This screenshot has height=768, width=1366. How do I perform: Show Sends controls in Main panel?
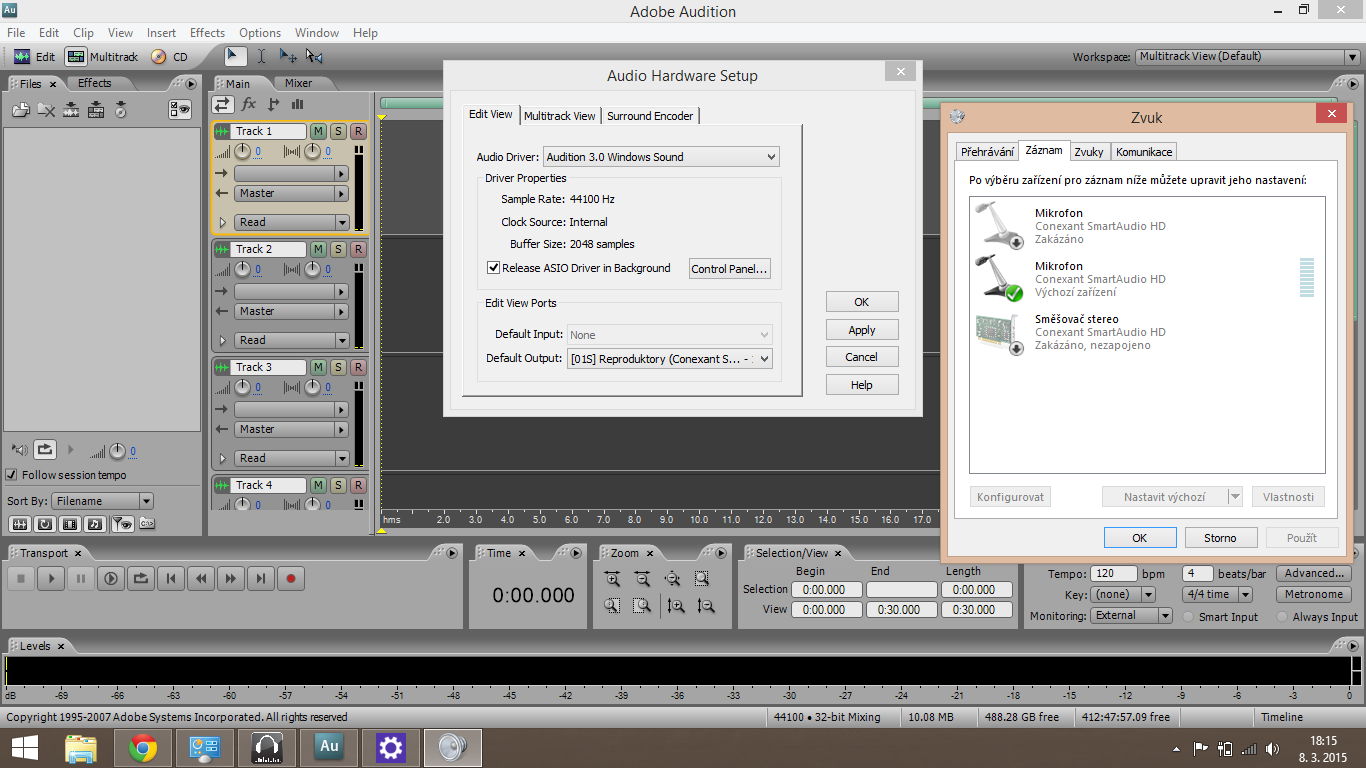click(273, 104)
